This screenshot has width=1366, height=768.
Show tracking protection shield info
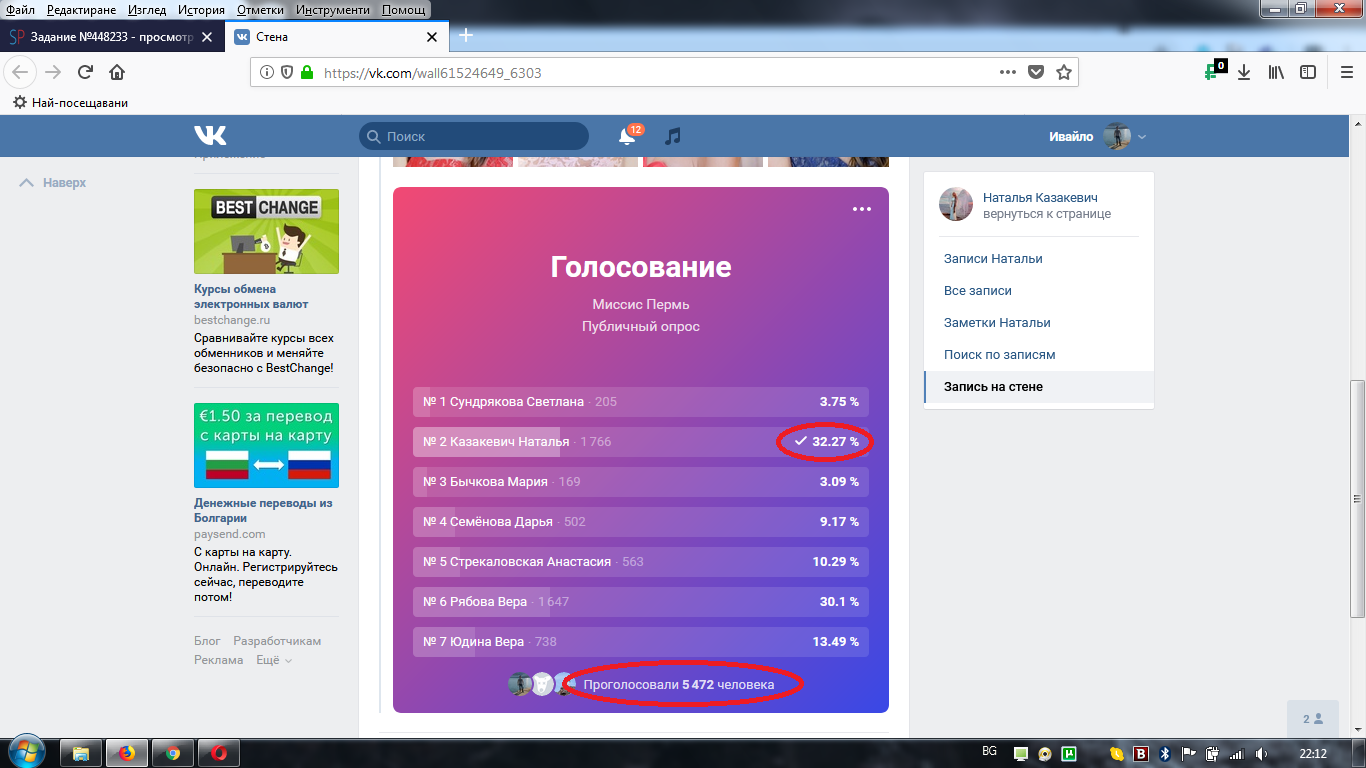point(286,72)
